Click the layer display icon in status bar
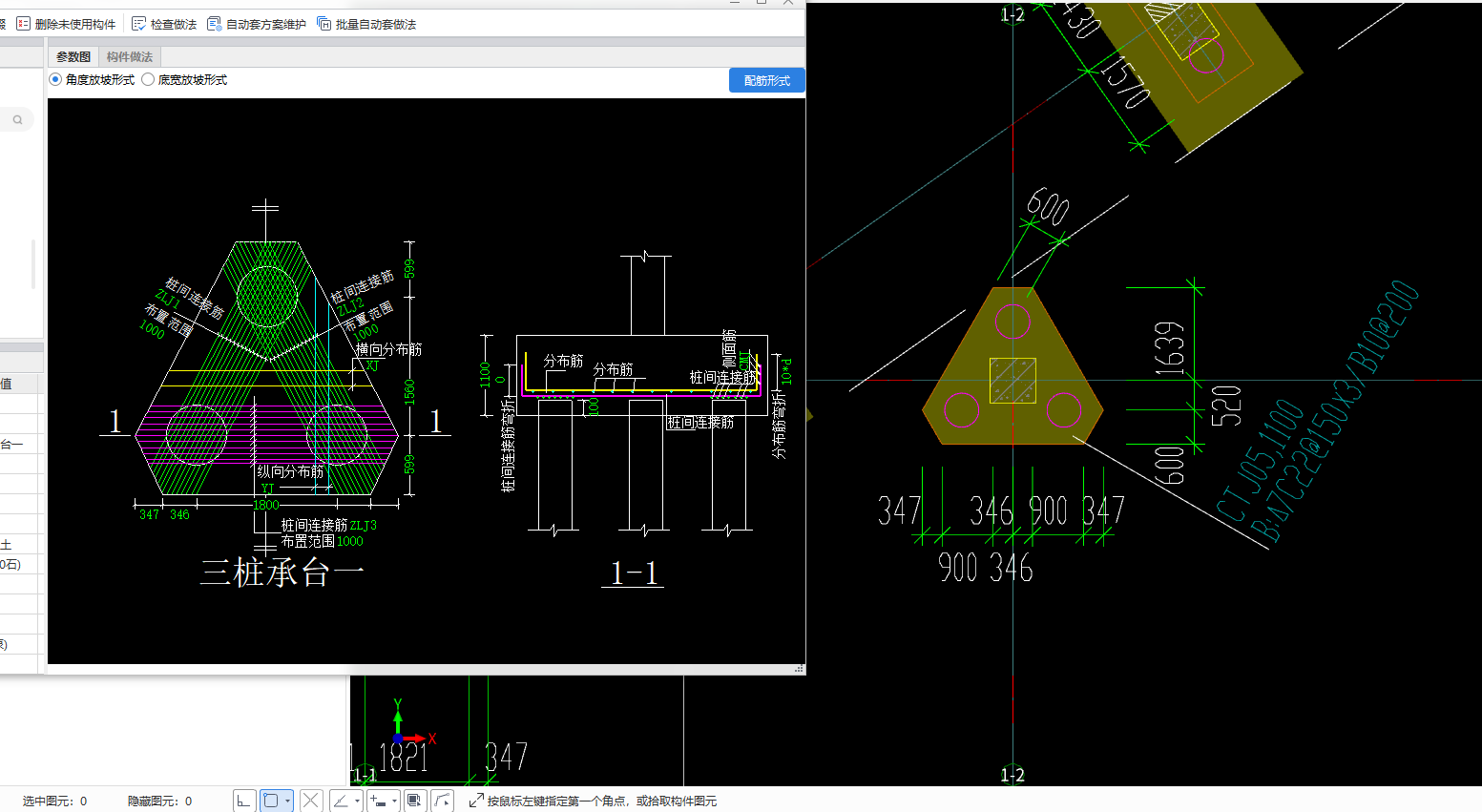 (415, 801)
